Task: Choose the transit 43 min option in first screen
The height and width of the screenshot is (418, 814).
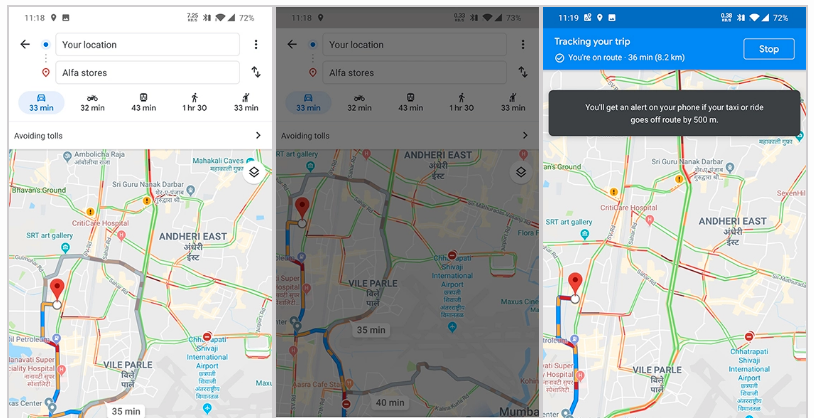Action: point(143,103)
